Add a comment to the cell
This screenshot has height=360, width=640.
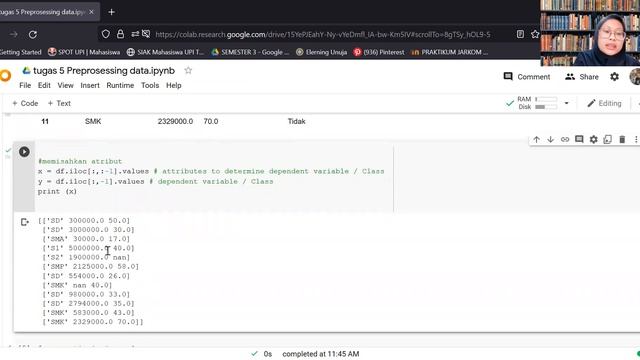point(579,140)
